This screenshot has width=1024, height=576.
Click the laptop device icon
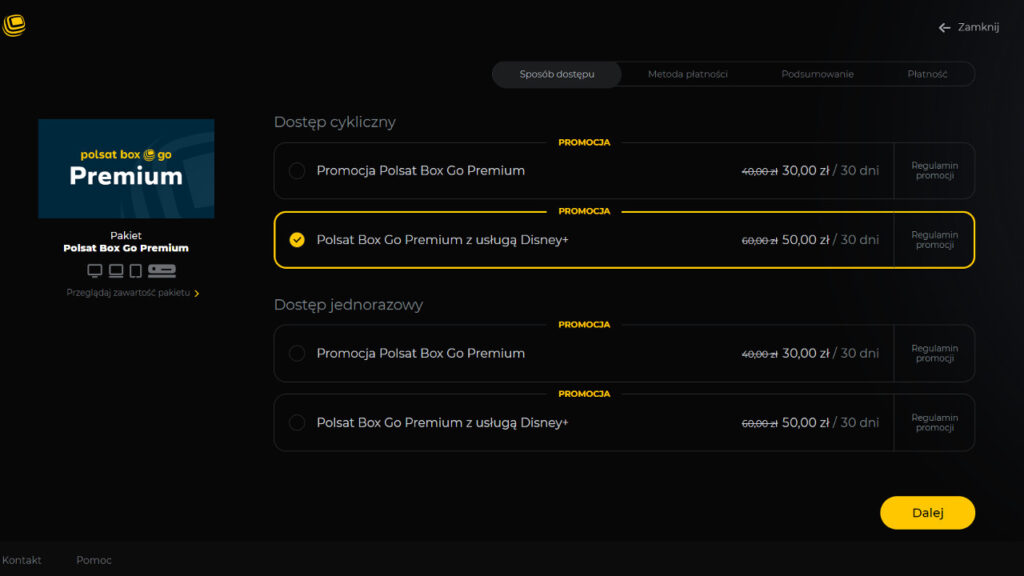[116, 270]
